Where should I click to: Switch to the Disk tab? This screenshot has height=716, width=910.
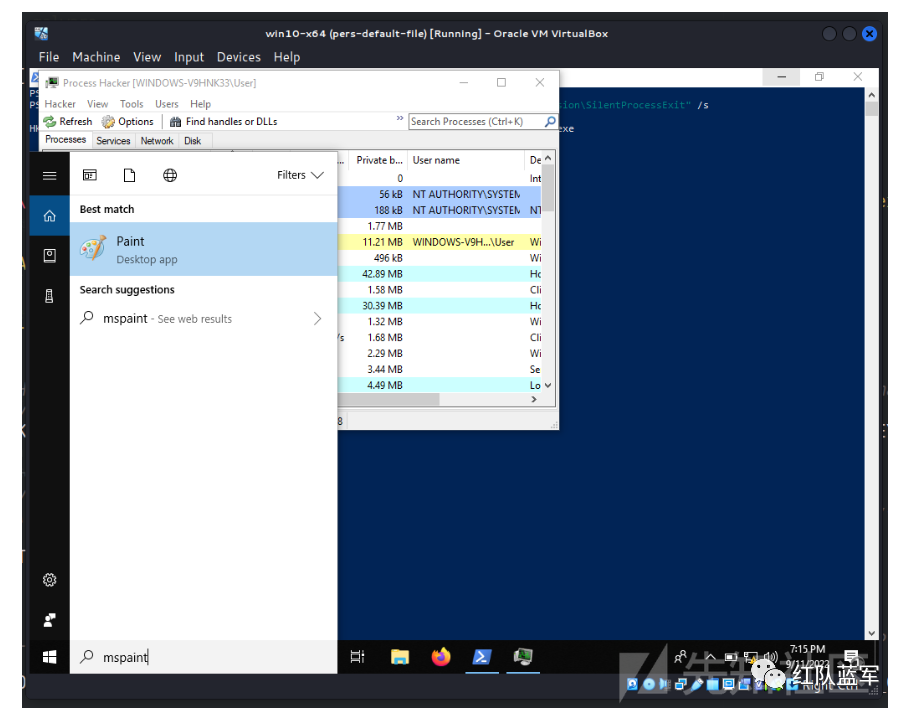click(193, 140)
